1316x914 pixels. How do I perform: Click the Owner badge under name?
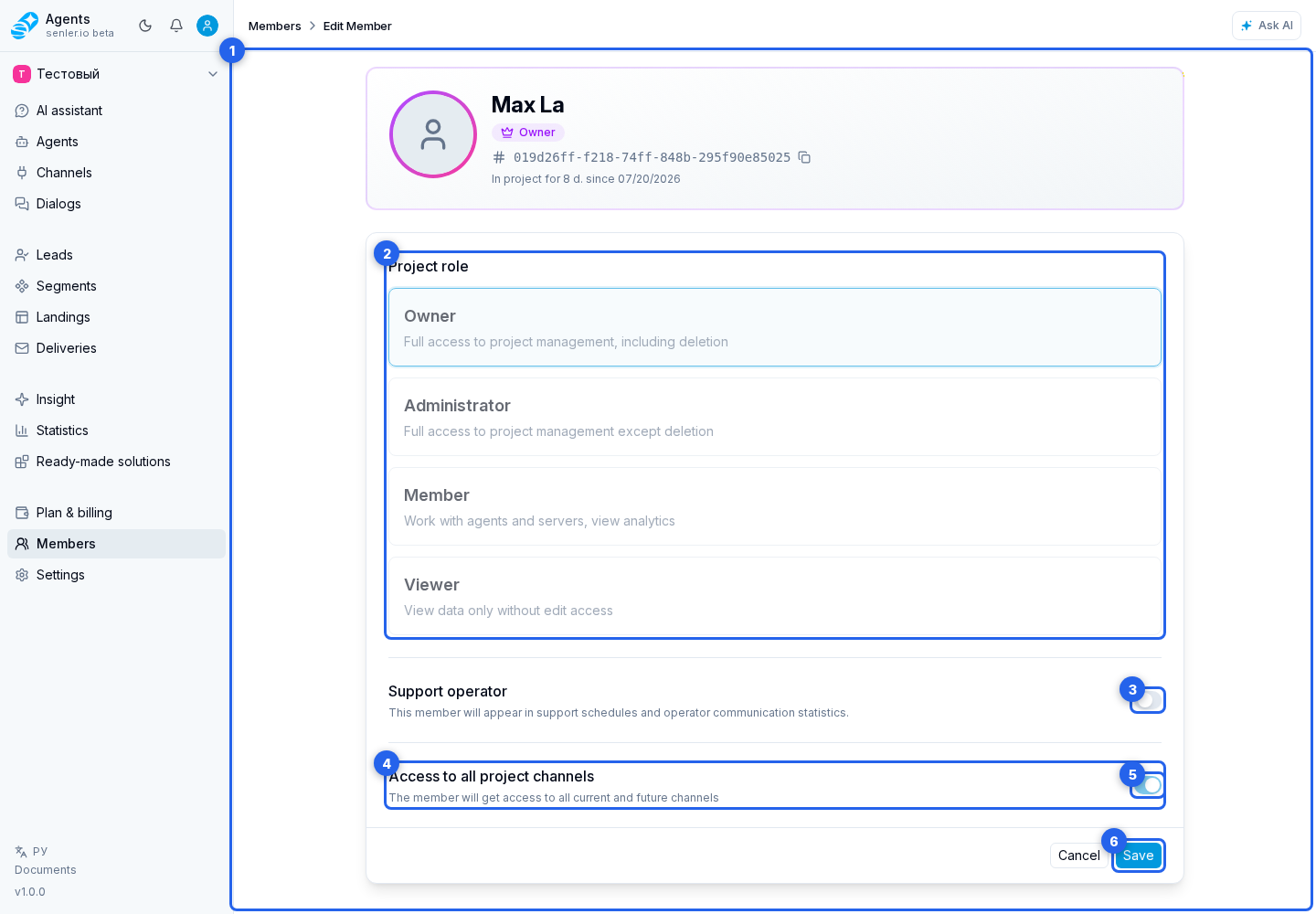pyautogui.click(x=528, y=133)
